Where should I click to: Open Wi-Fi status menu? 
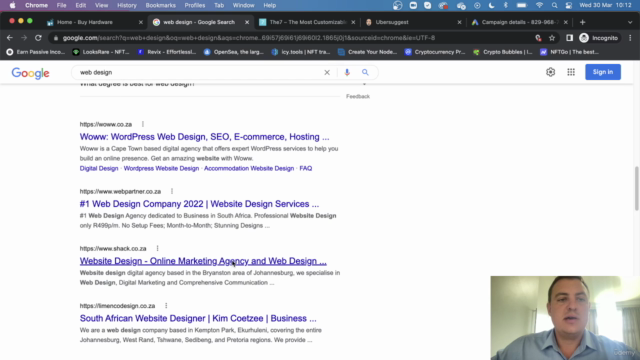(539, 5)
